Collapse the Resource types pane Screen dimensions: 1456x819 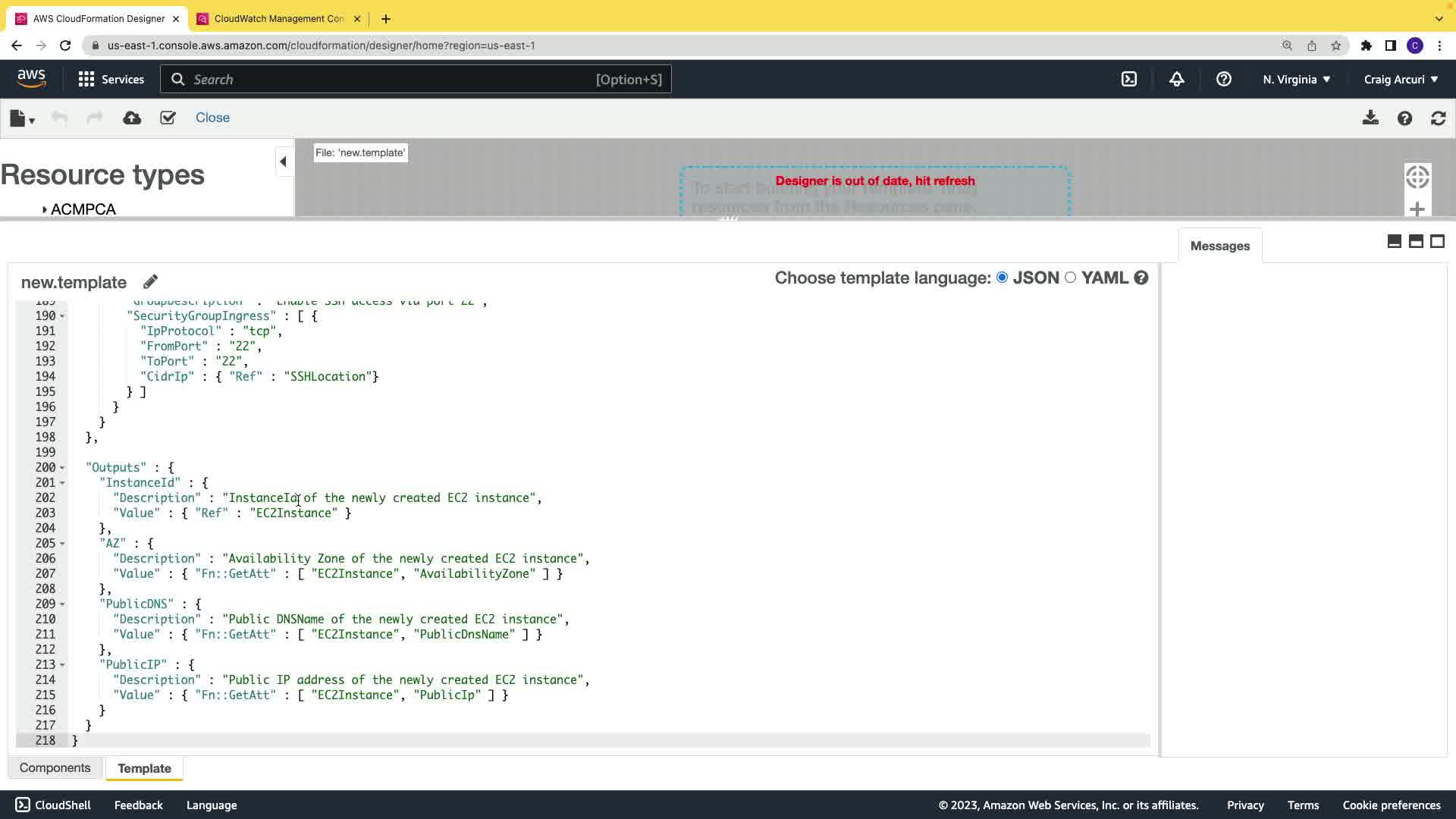tap(283, 162)
